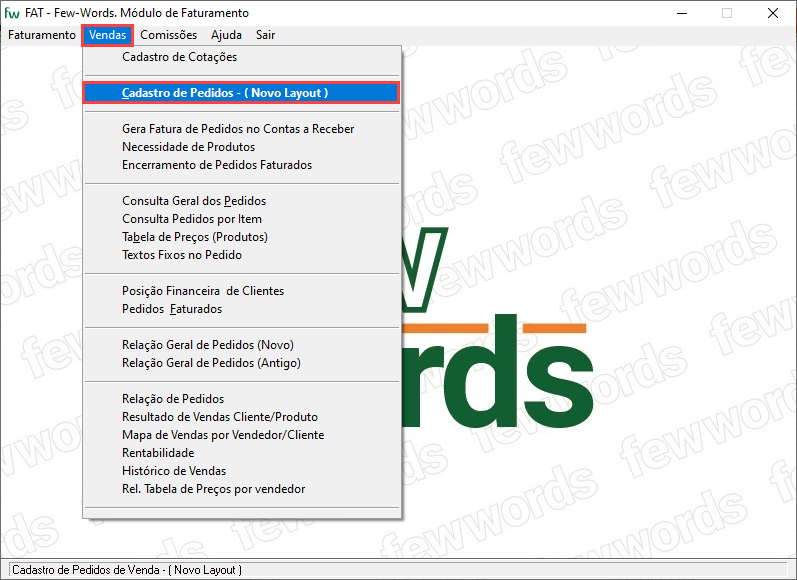The image size is (797, 580).
Task: Choose Encerramento de Pedidos Faturados
Action: (241, 165)
